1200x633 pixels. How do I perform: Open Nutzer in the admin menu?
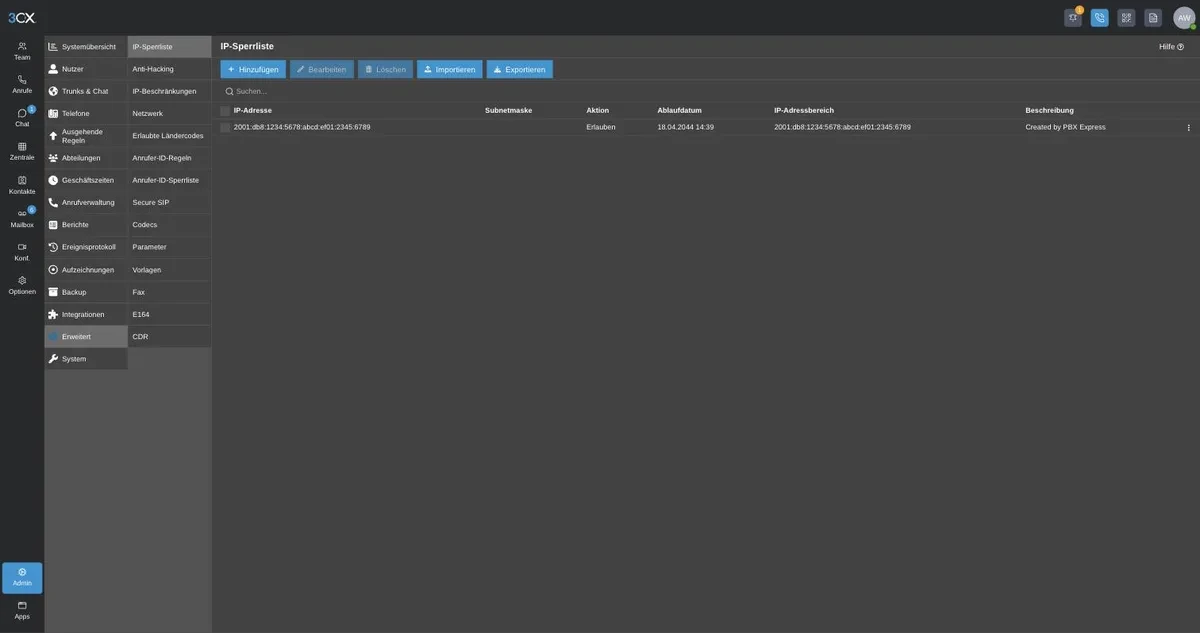(x=86, y=69)
